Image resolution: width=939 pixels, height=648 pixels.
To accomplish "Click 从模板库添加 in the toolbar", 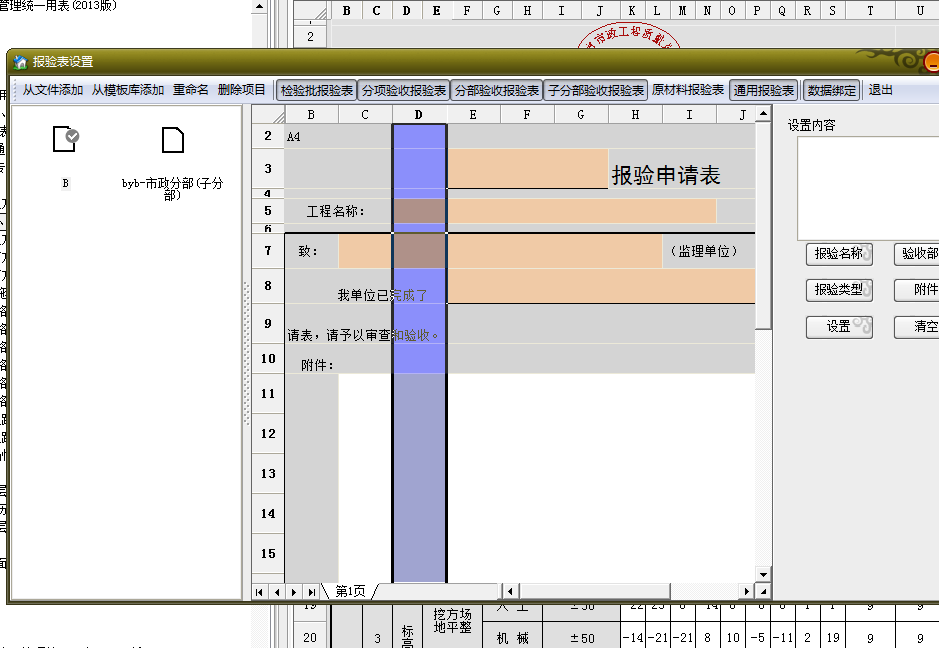I will (x=128, y=90).
